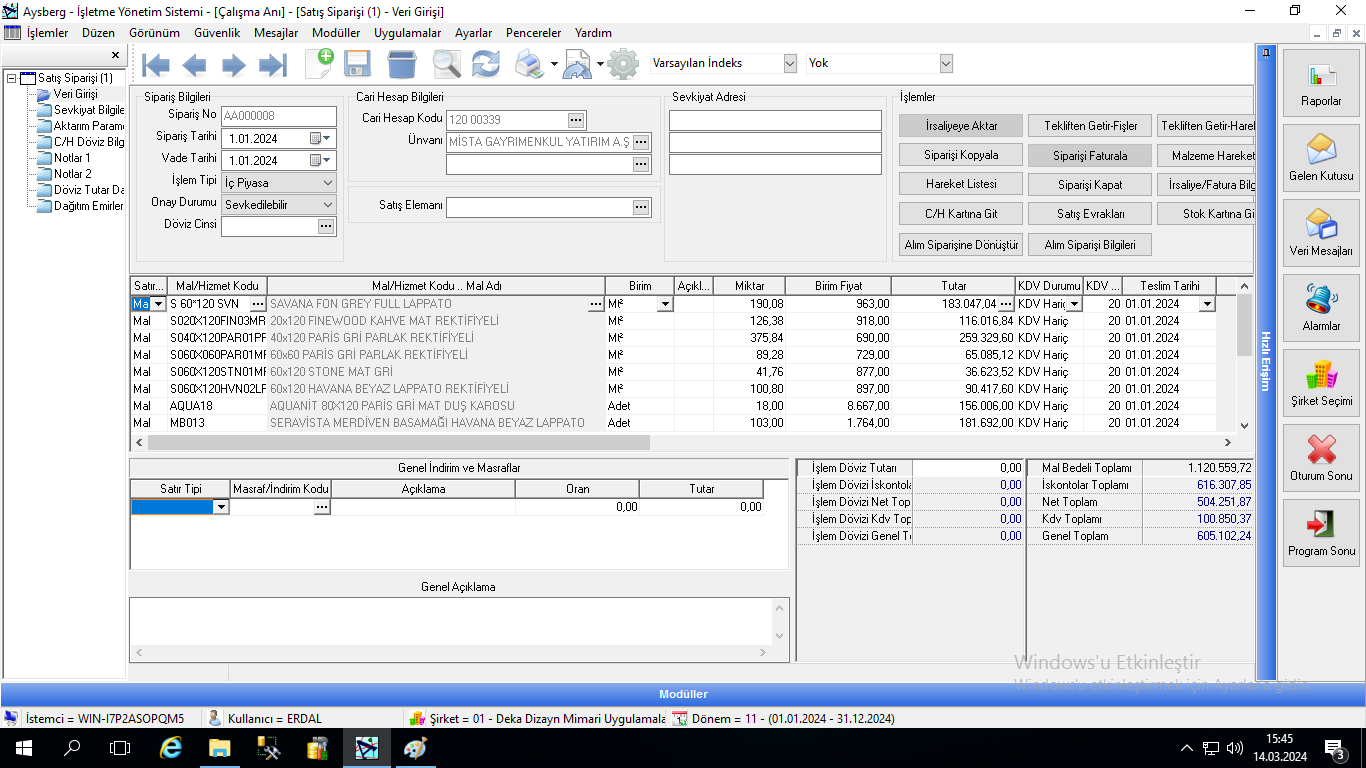Click the Siparişi Kopyala button

tap(960, 156)
